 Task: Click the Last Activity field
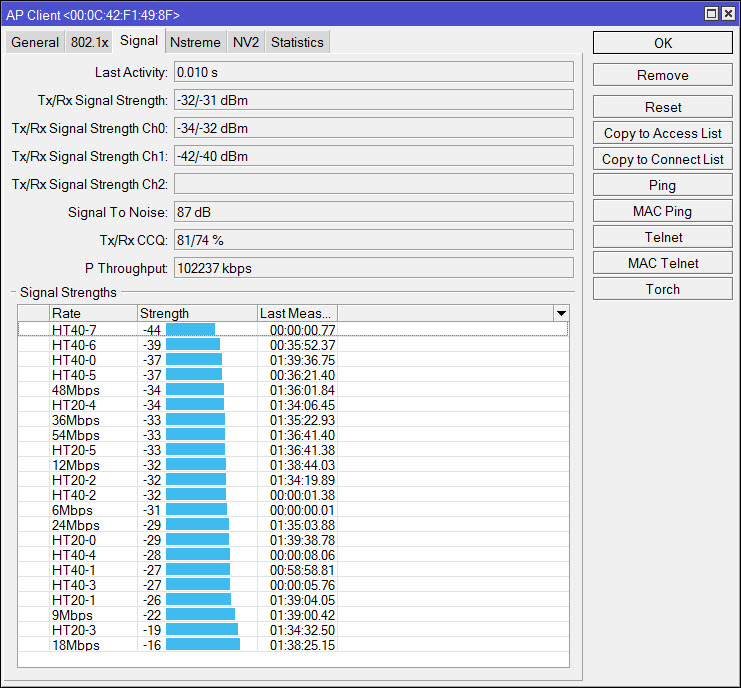tap(374, 72)
